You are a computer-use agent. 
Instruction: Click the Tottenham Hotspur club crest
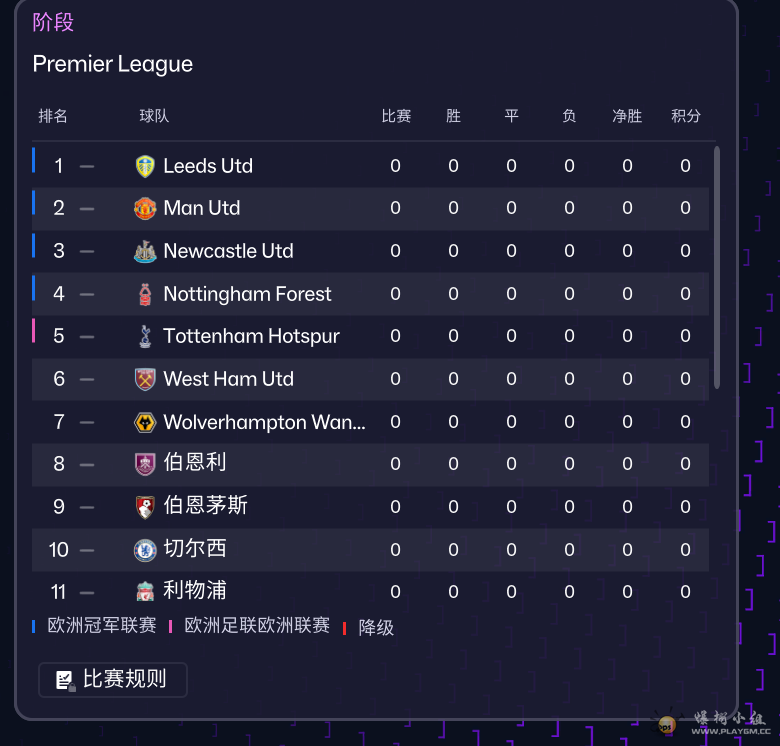click(146, 336)
